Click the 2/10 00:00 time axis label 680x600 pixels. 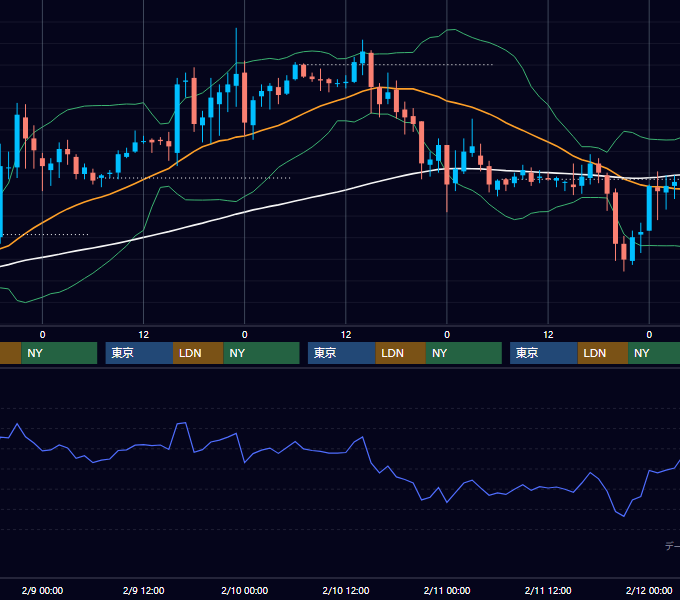tap(245, 590)
